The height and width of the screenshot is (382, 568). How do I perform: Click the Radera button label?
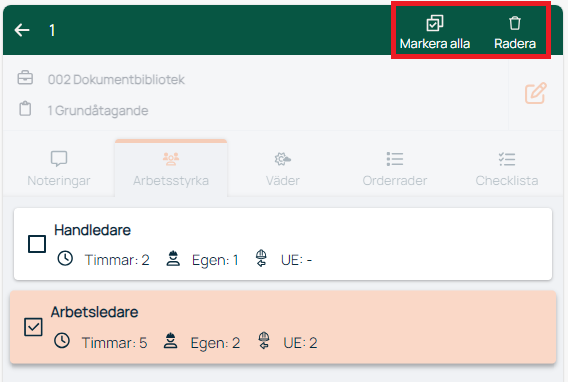515,44
